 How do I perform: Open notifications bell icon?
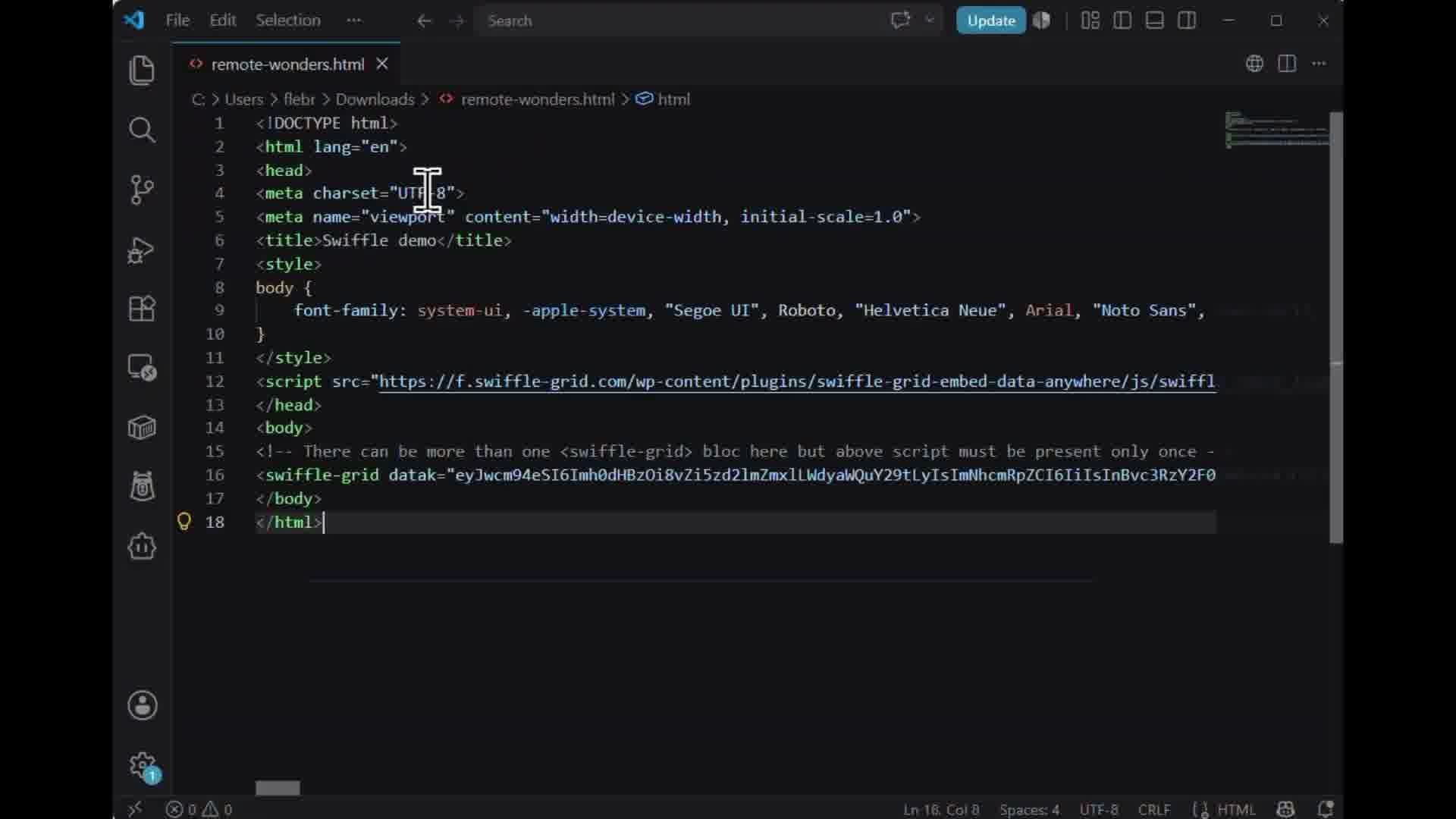(1326, 809)
